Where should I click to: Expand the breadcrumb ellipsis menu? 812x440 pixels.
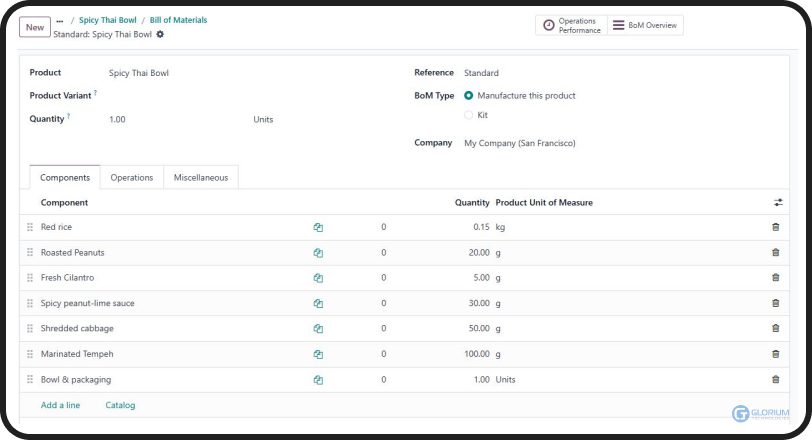click(x=60, y=21)
